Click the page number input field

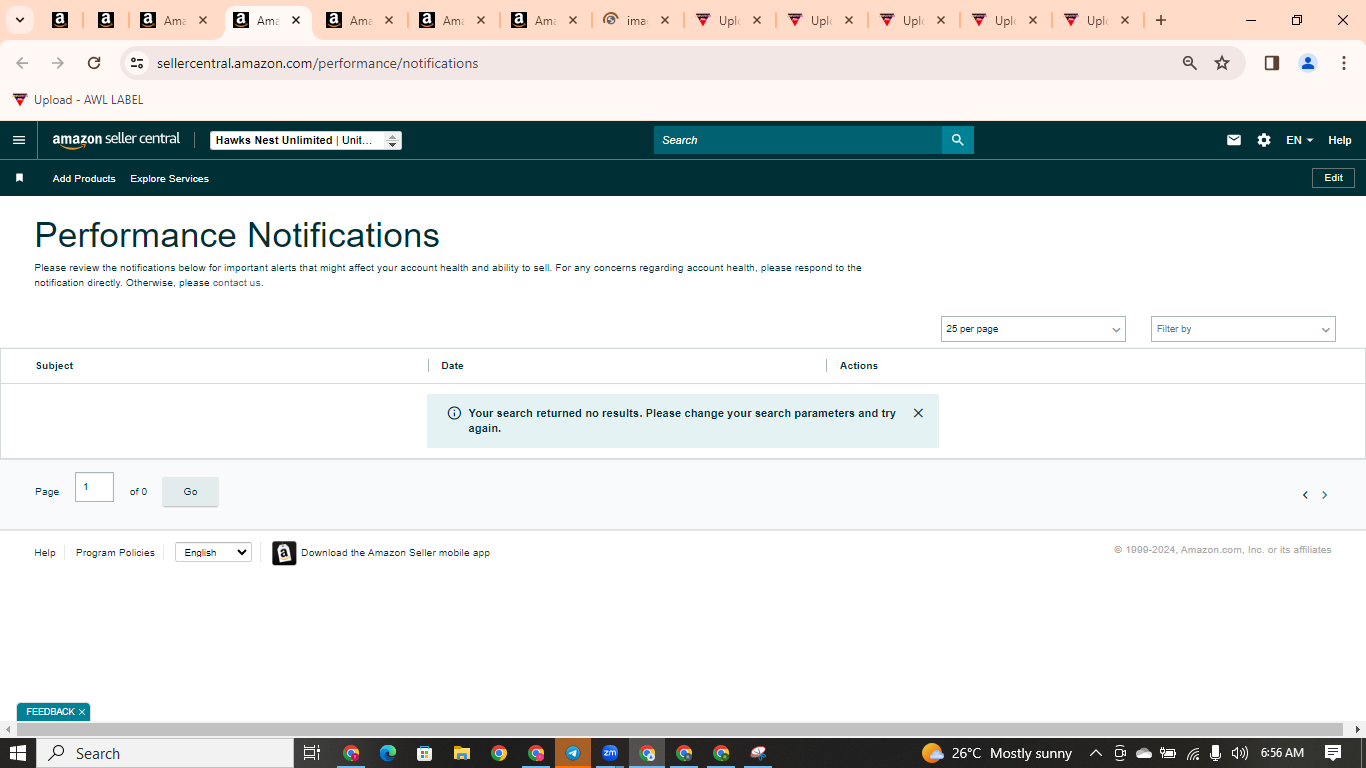point(94,487)
